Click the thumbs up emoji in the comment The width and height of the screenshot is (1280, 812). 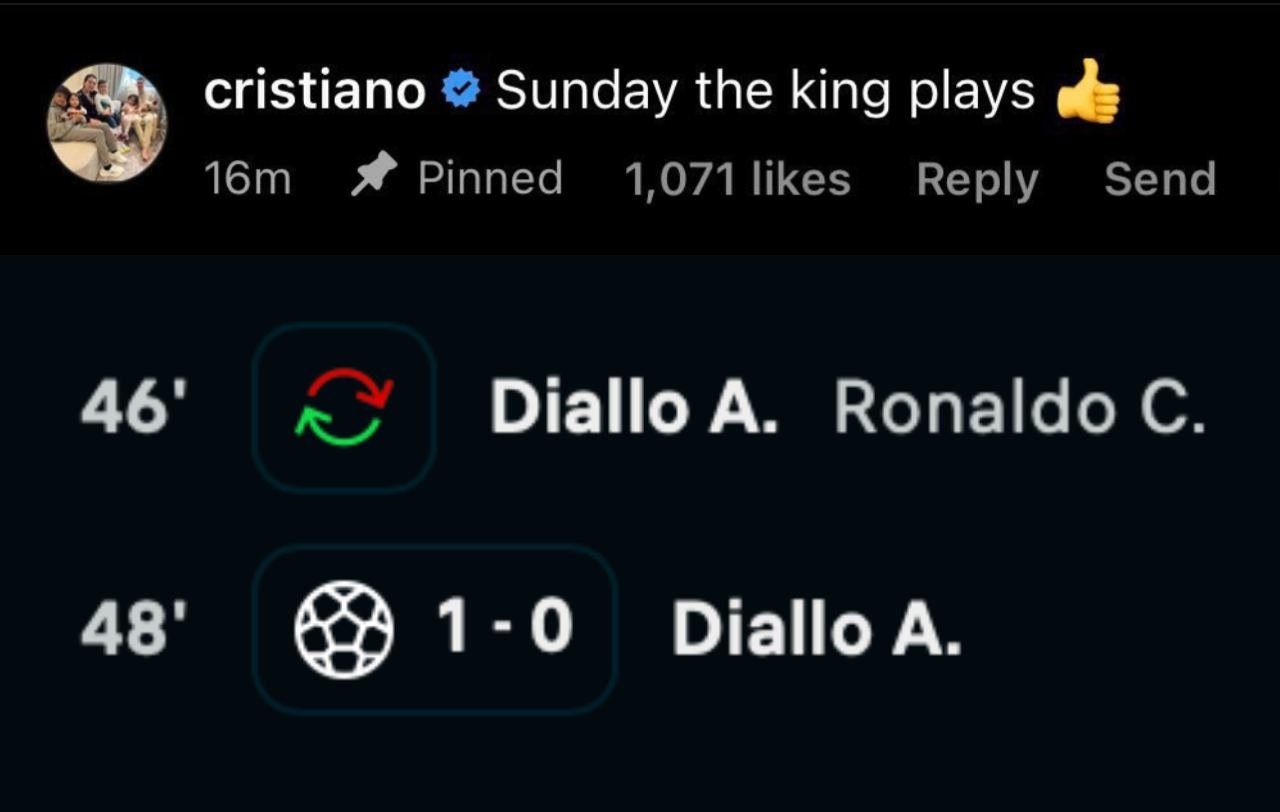tap(1088, 92)
